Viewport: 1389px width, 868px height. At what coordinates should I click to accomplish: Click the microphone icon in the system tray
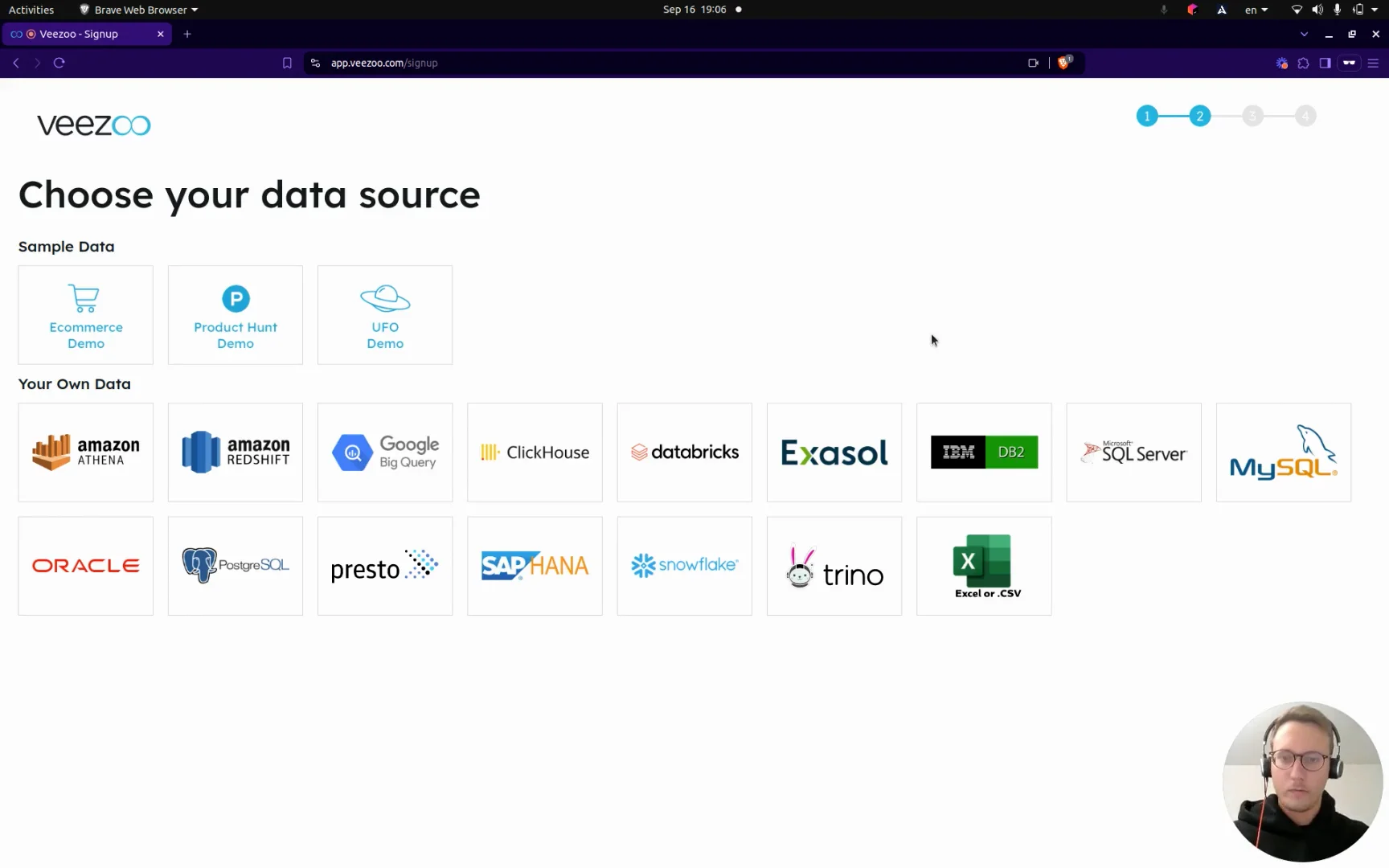coord(1337,10)
